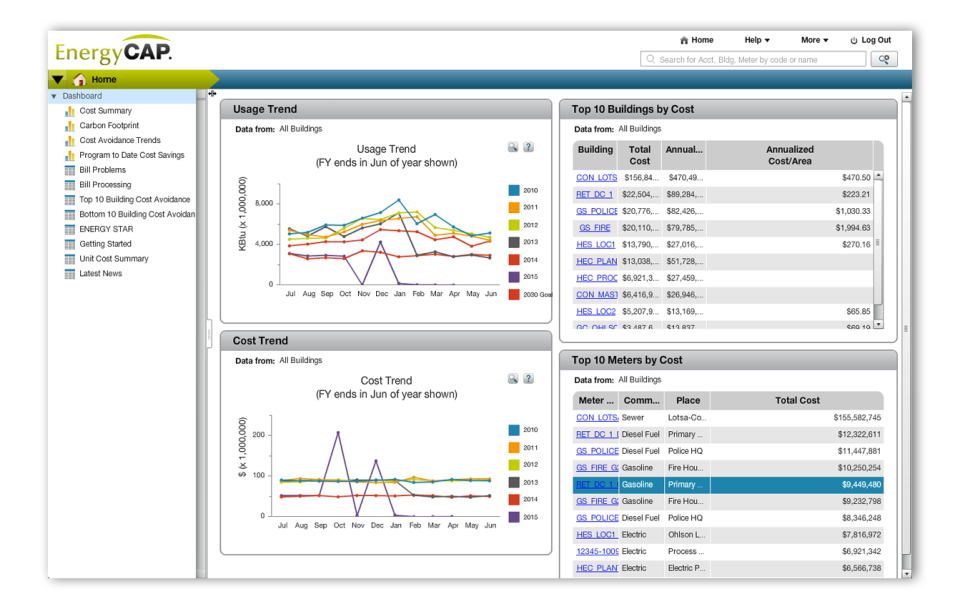Viewport: 960px width, 609px height.
Task: Click the 2012 legend swatch in Usage Trend
Action: (x=514, y=225)
